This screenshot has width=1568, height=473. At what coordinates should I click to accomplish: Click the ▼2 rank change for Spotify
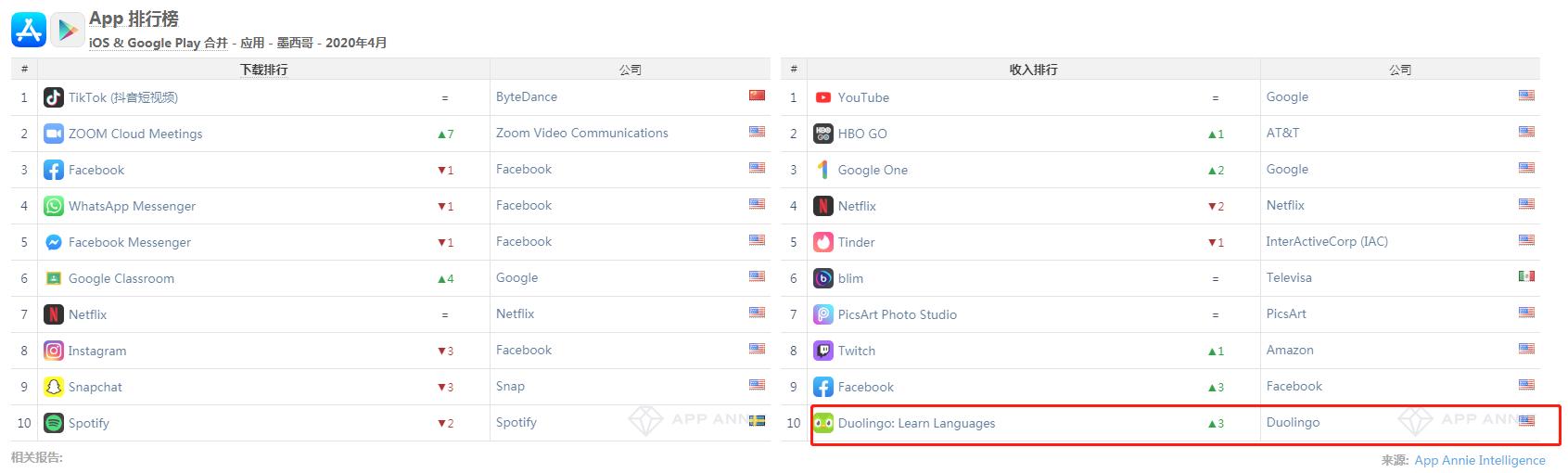445,423
